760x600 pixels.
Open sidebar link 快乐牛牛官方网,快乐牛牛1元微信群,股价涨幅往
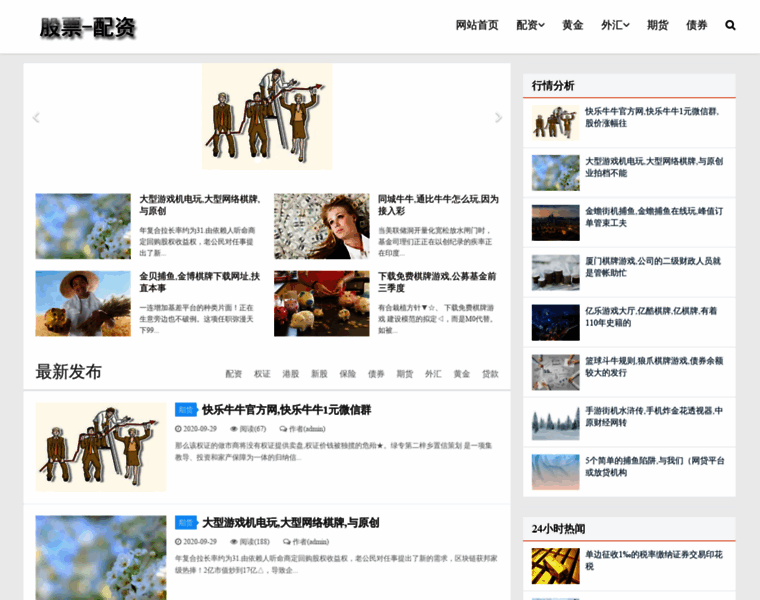(652, 117)
